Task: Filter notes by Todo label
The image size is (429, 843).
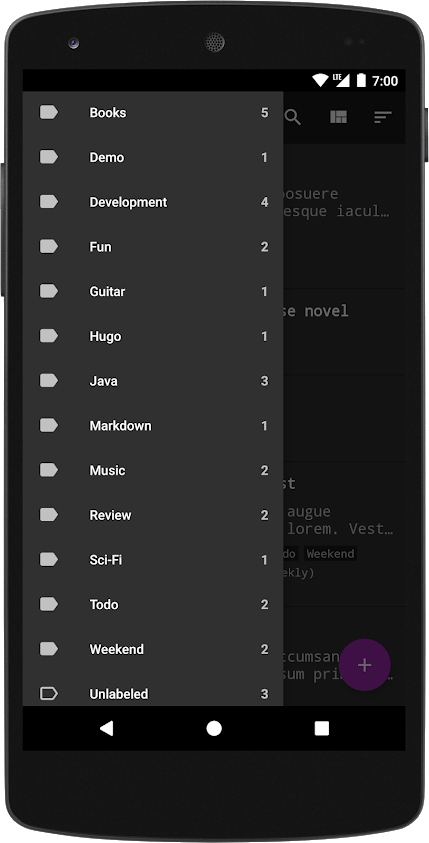Action: (153, 604)
